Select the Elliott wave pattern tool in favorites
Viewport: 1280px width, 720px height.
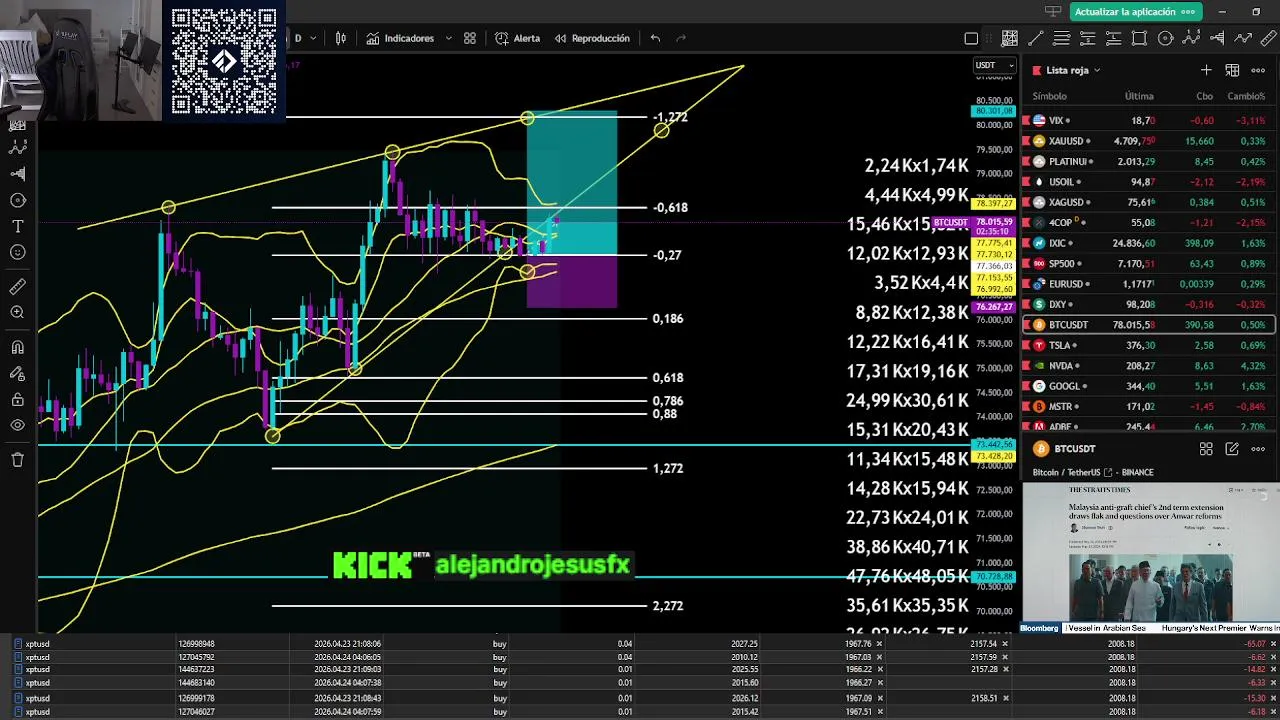pos(1191,39)
